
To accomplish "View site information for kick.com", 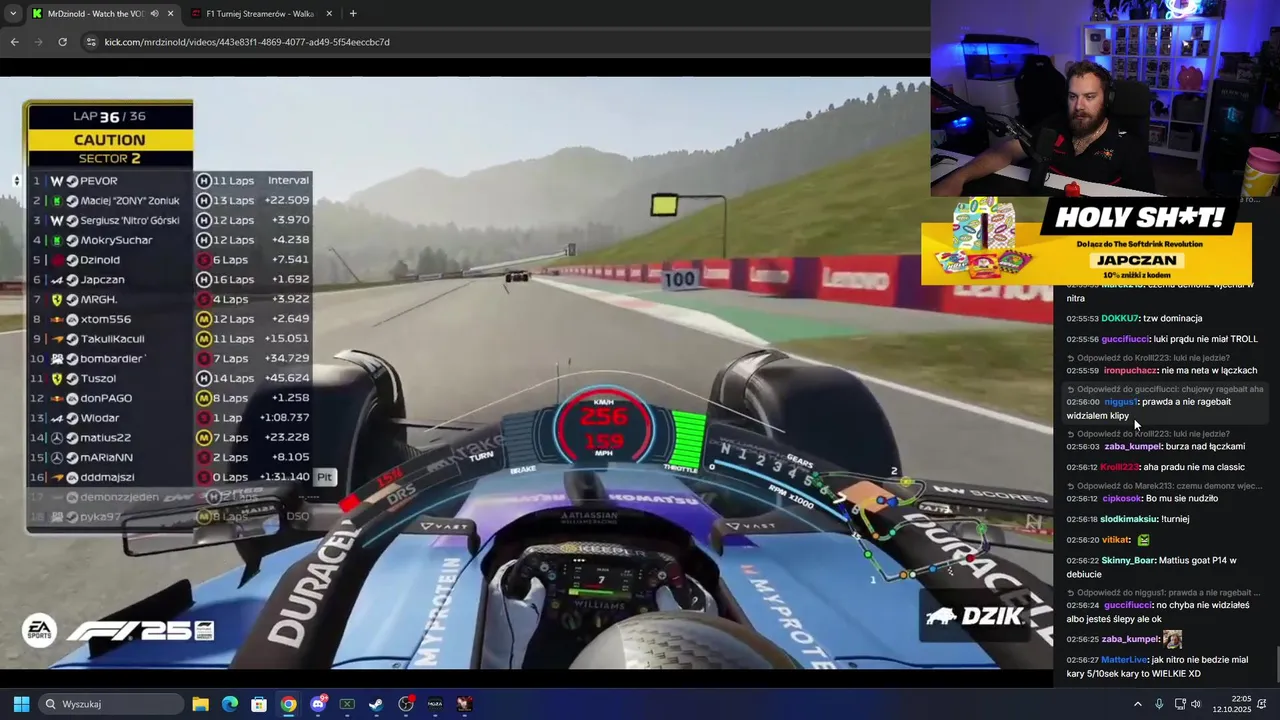I will [91, 42].
